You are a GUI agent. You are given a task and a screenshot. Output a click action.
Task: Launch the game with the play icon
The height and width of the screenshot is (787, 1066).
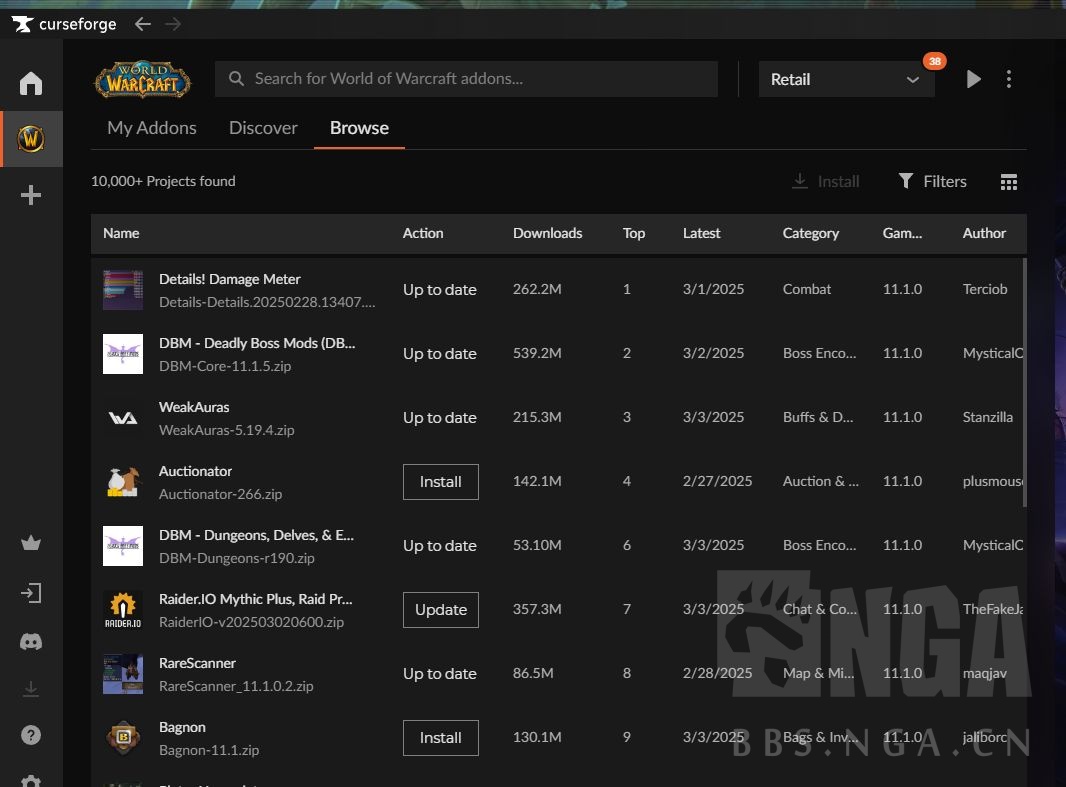pos(973,79)
